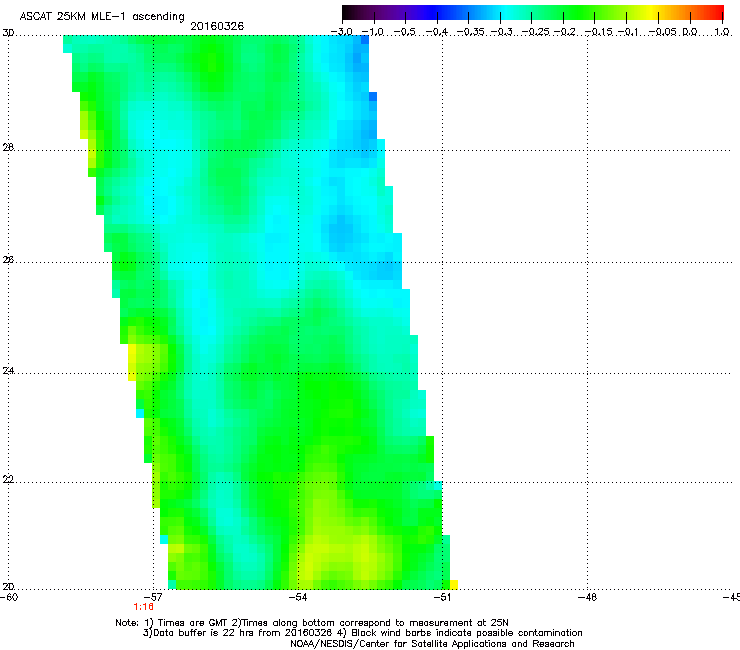Click the 0.0 color scale label
The image size is (740, 650).
click(x=690, y=32)
